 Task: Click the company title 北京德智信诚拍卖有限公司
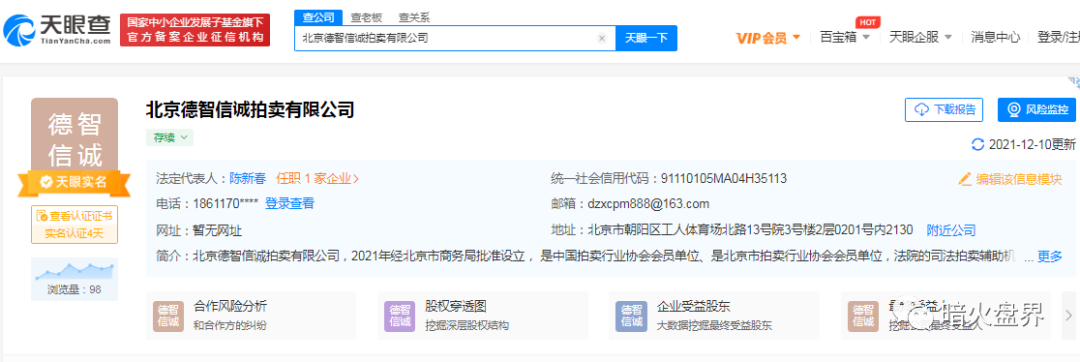point(250,109)
